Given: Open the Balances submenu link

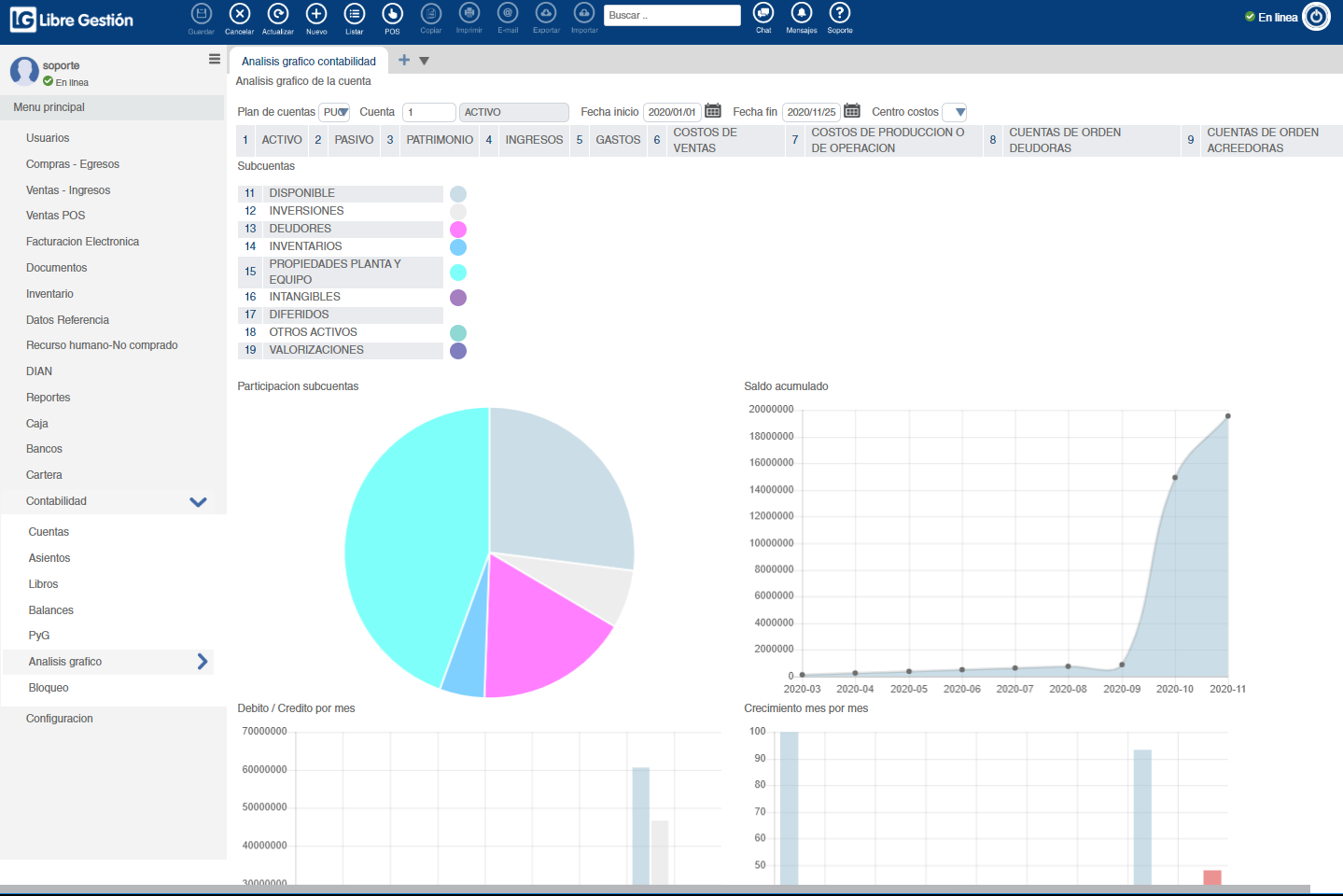Looking at the screenshot, I should tap(51, 610).
